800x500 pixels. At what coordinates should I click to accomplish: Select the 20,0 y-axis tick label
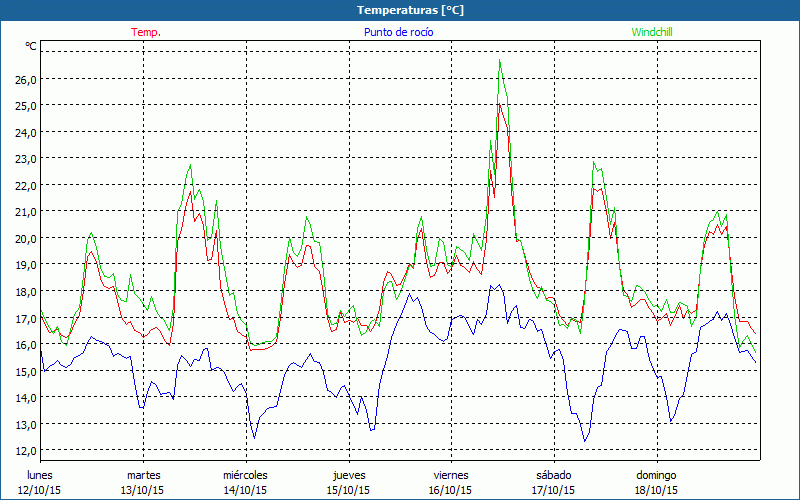pos(25,238)
